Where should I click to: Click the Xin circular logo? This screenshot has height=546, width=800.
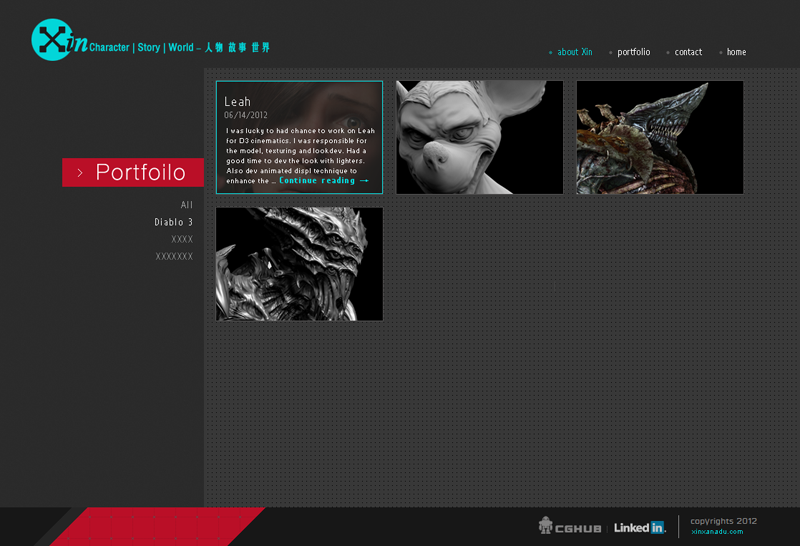click(53, 40)
